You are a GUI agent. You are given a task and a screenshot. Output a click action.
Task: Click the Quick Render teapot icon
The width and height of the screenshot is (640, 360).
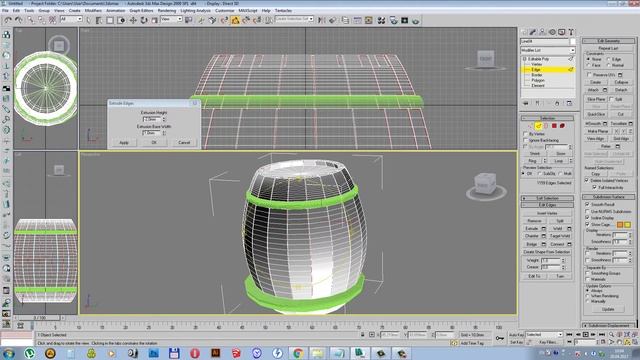pos(416,20)
